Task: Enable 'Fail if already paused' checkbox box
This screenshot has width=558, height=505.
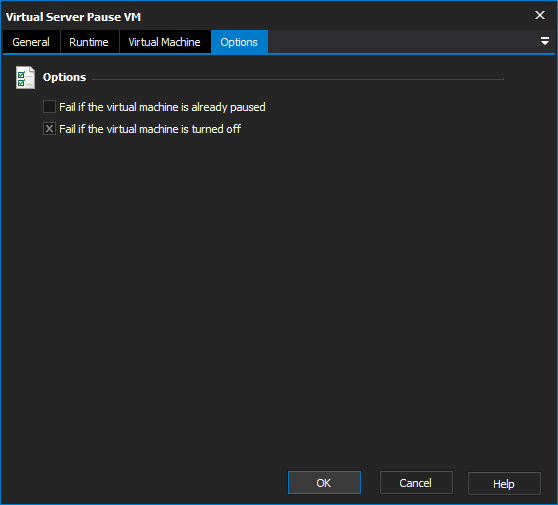Action: tap(49, 107)
